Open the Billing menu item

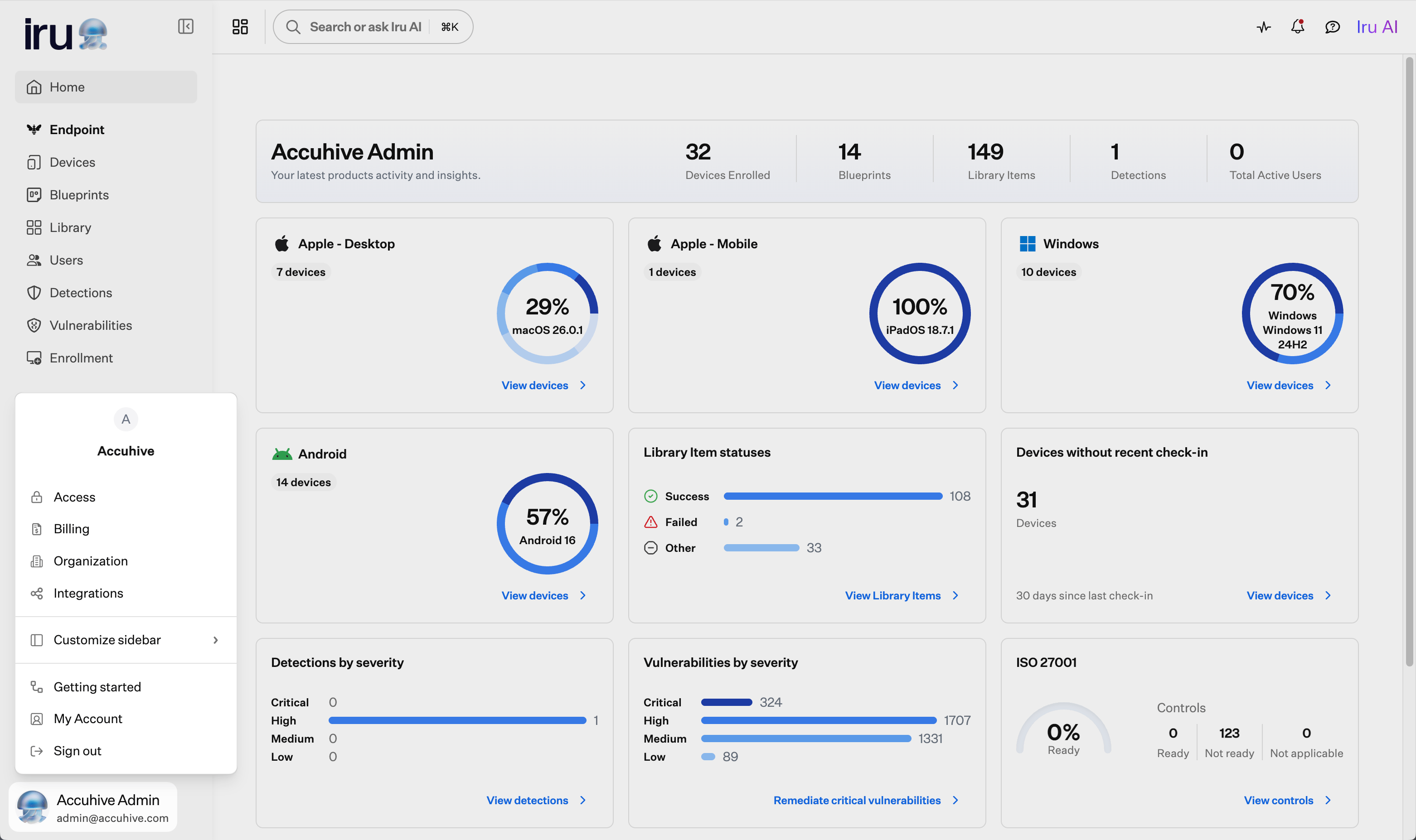[126, 529]
